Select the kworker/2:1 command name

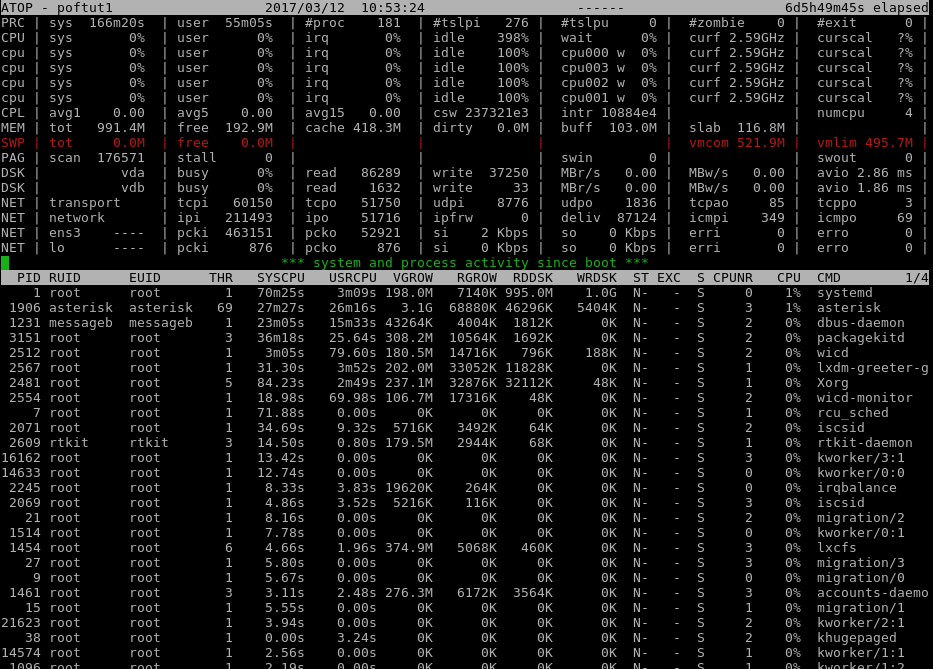861,623
